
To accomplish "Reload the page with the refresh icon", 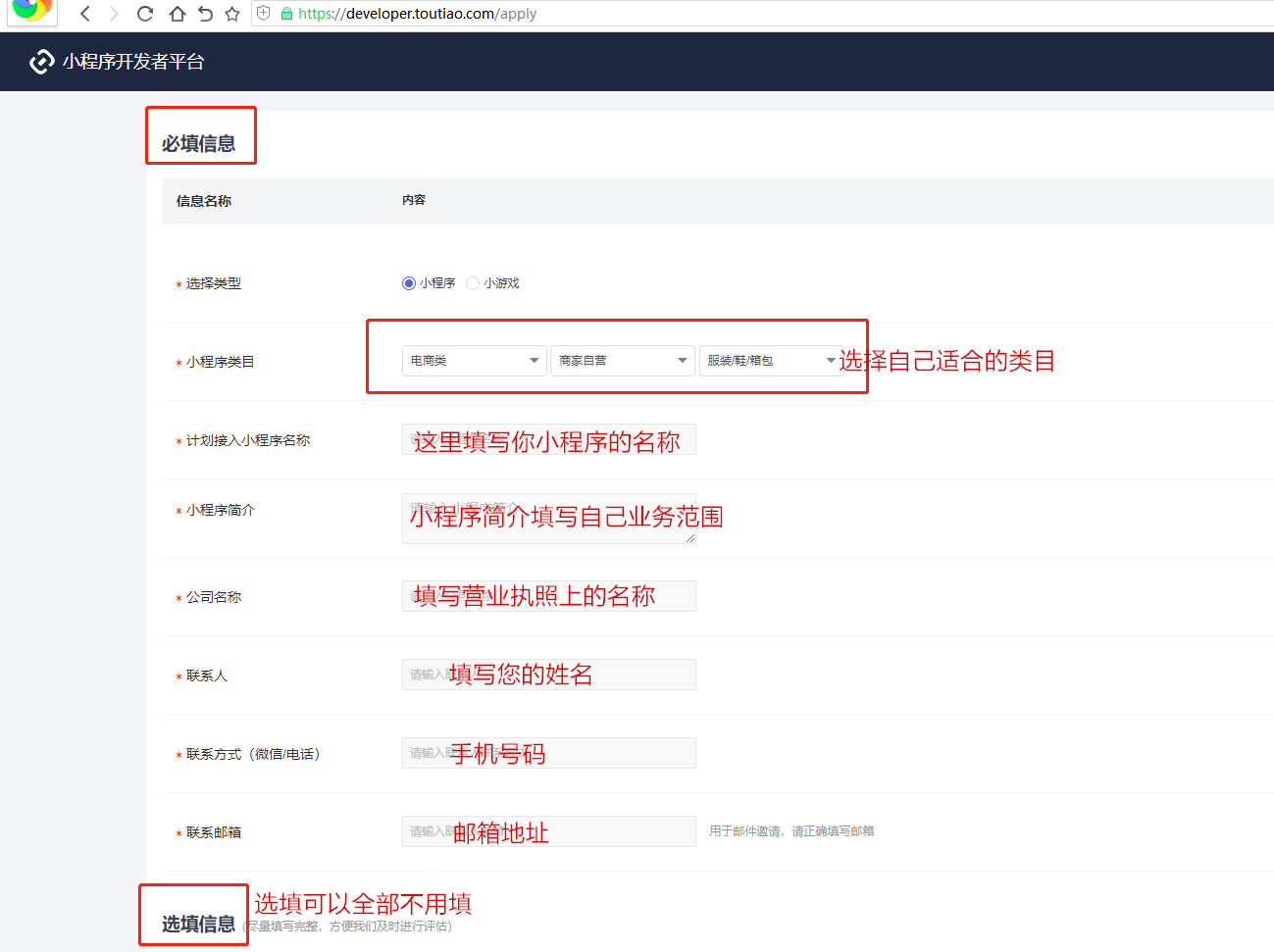I will click(145, 14).
